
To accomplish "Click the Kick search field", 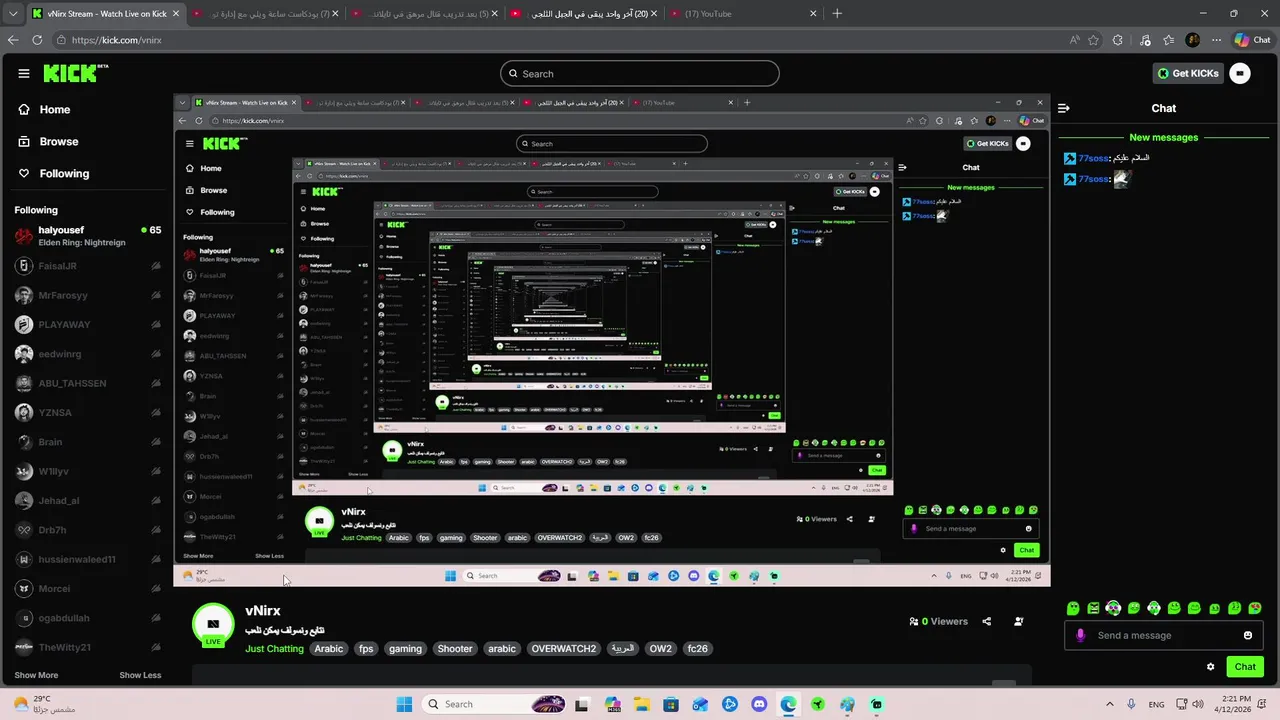I will tap(640, 73).
